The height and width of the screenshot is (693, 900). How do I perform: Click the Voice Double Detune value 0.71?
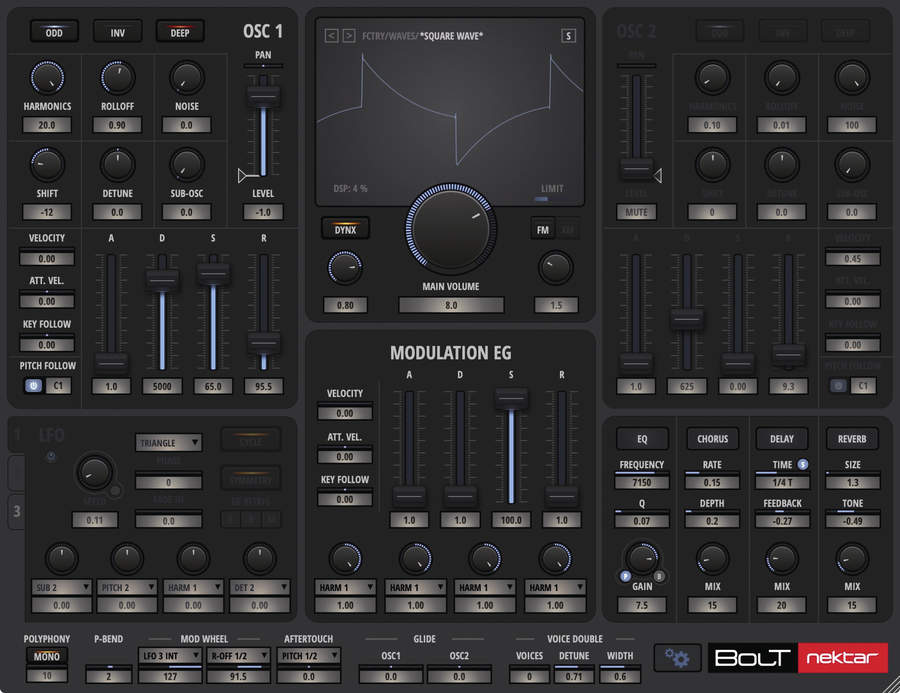click(x=574, y=676)
